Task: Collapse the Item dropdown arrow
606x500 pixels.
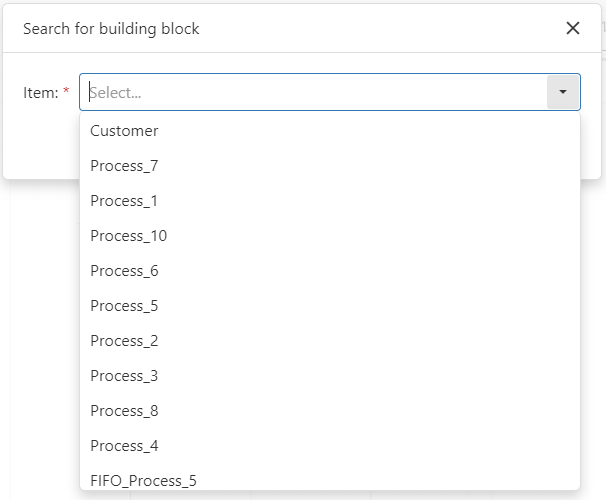Action: point(563,92)
